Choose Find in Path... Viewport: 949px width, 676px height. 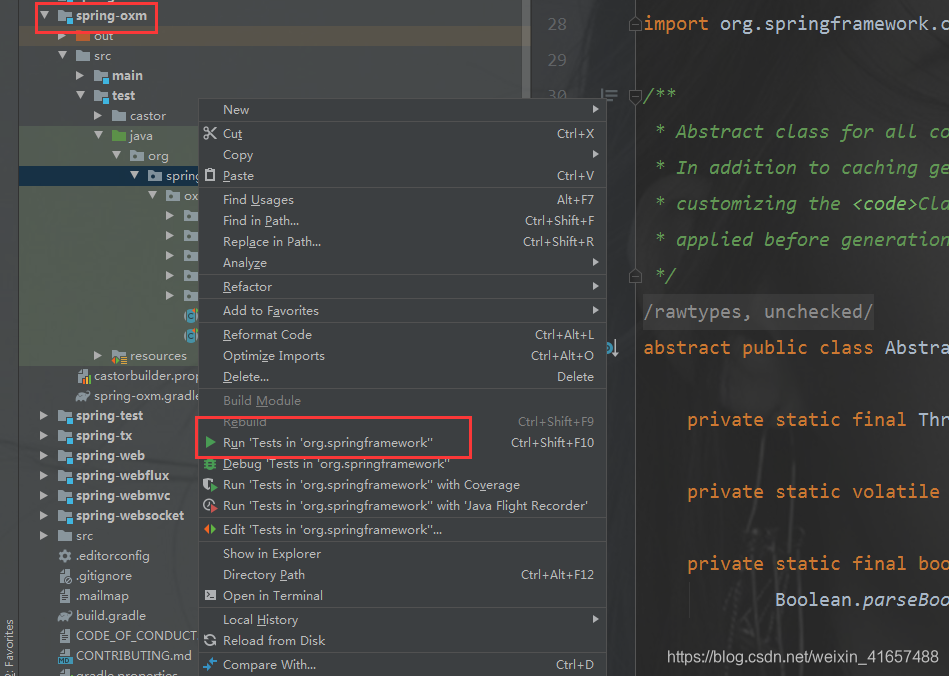[402, 220]
